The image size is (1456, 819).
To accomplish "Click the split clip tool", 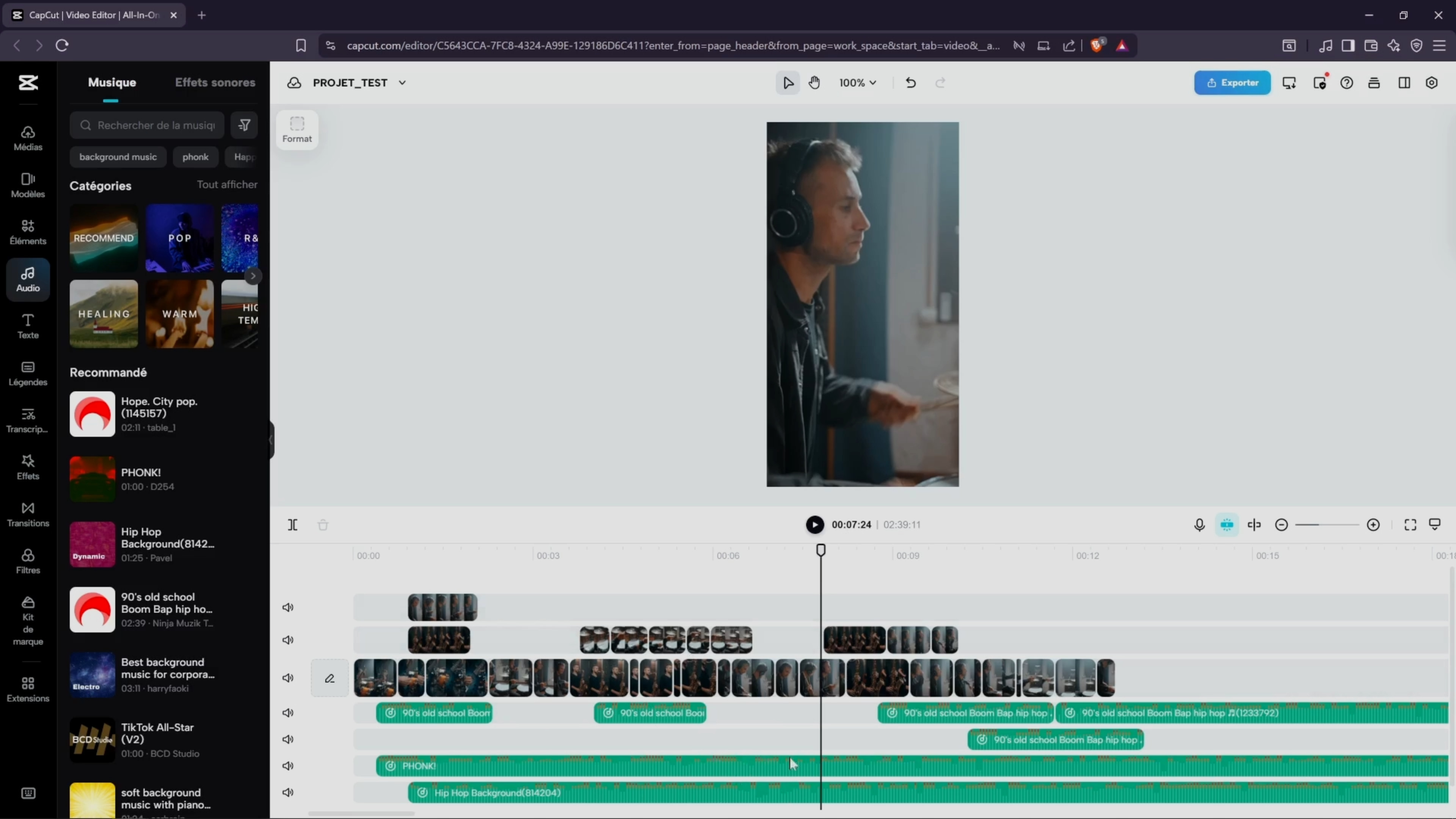I will pyautogui.click(x=292, y=524).
